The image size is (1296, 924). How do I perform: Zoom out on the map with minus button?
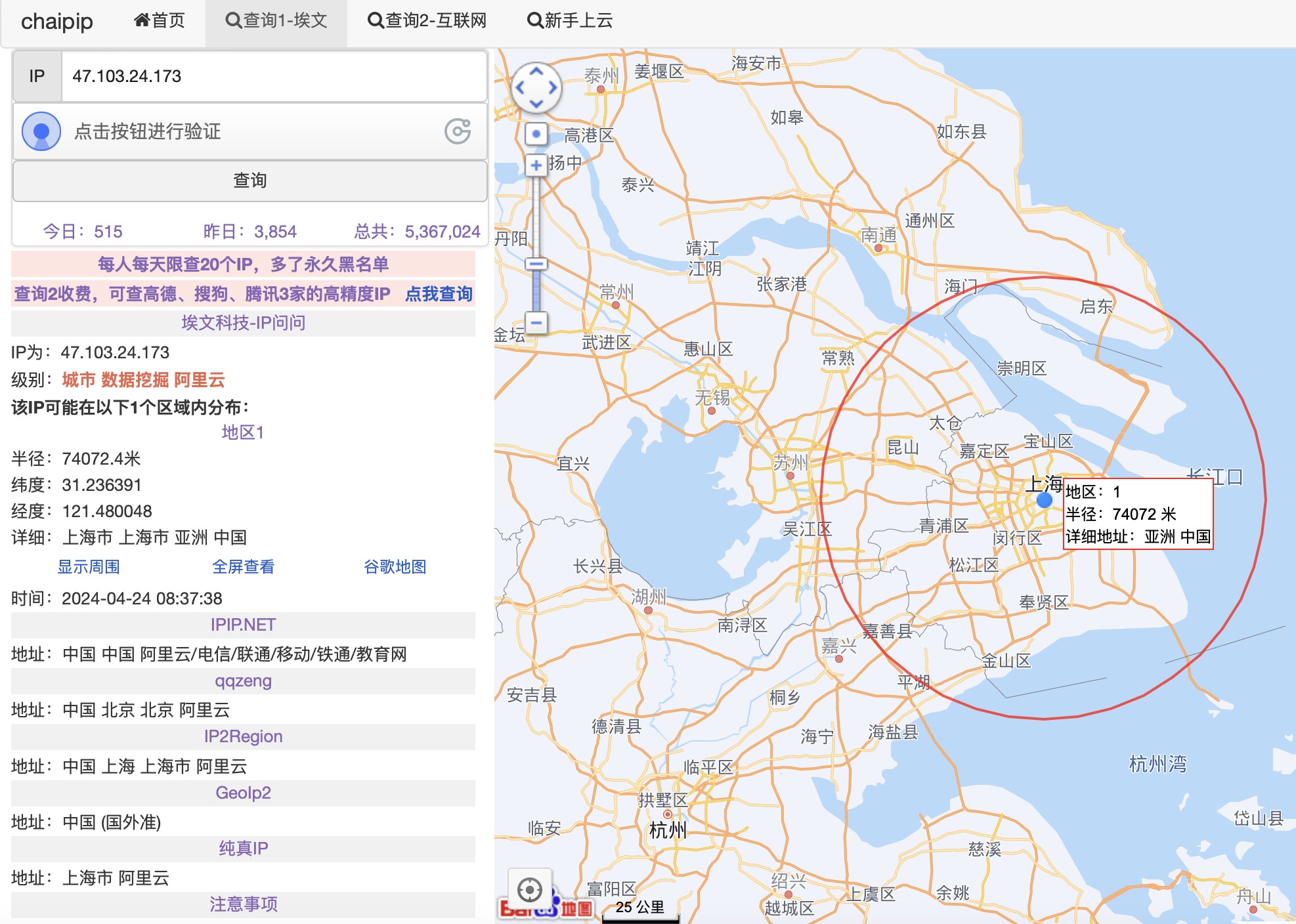click(536, 323)
